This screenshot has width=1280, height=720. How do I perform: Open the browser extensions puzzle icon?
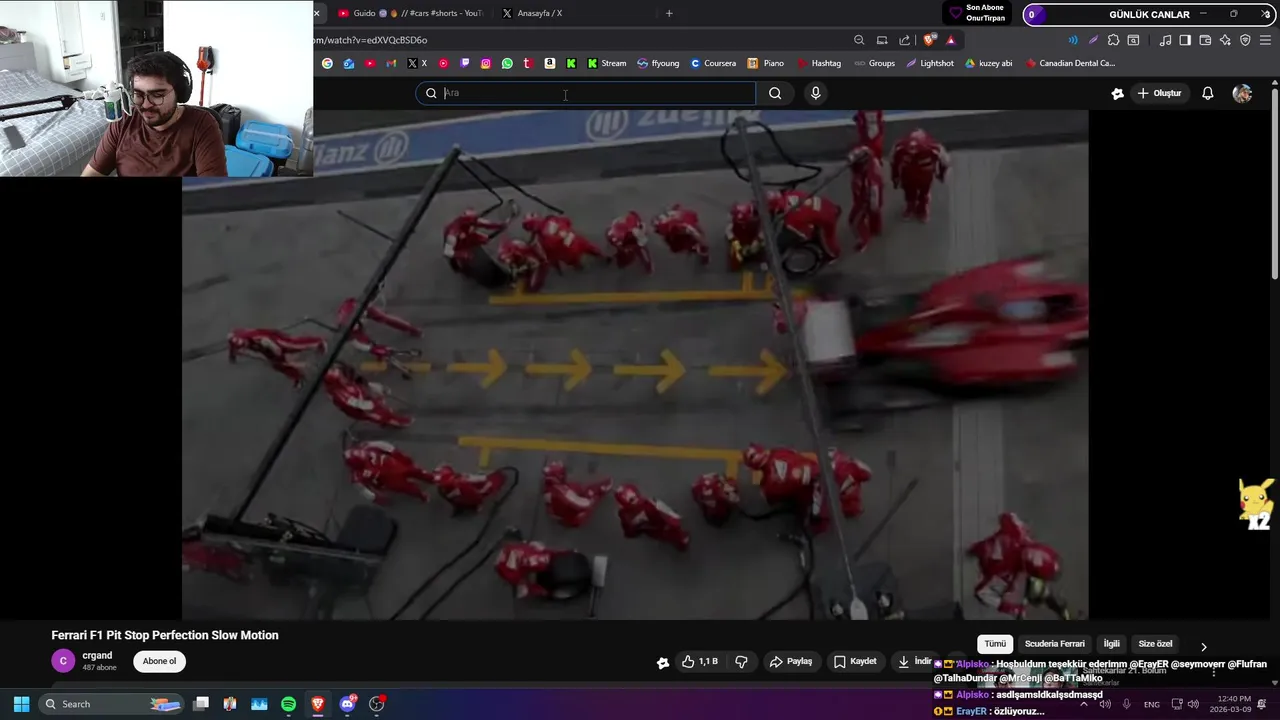(x=1113, y=40)
